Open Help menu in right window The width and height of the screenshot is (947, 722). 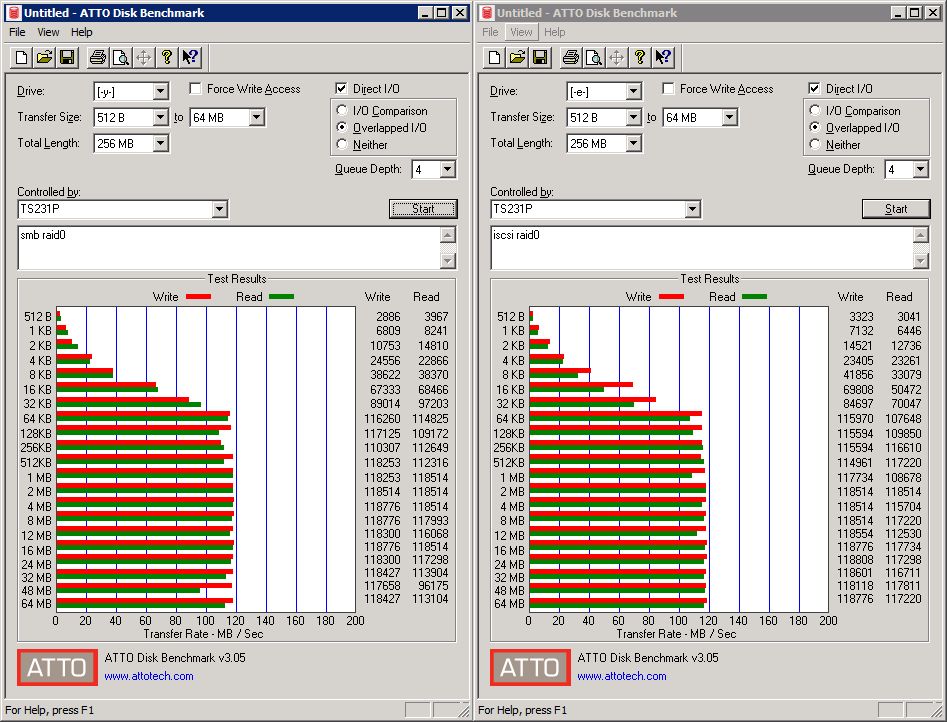pos(554,32)
